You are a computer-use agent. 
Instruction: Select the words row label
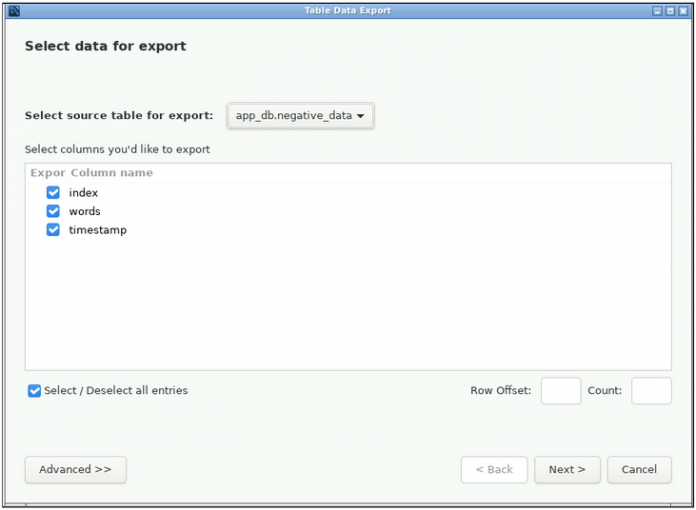(x=85, y=212)
